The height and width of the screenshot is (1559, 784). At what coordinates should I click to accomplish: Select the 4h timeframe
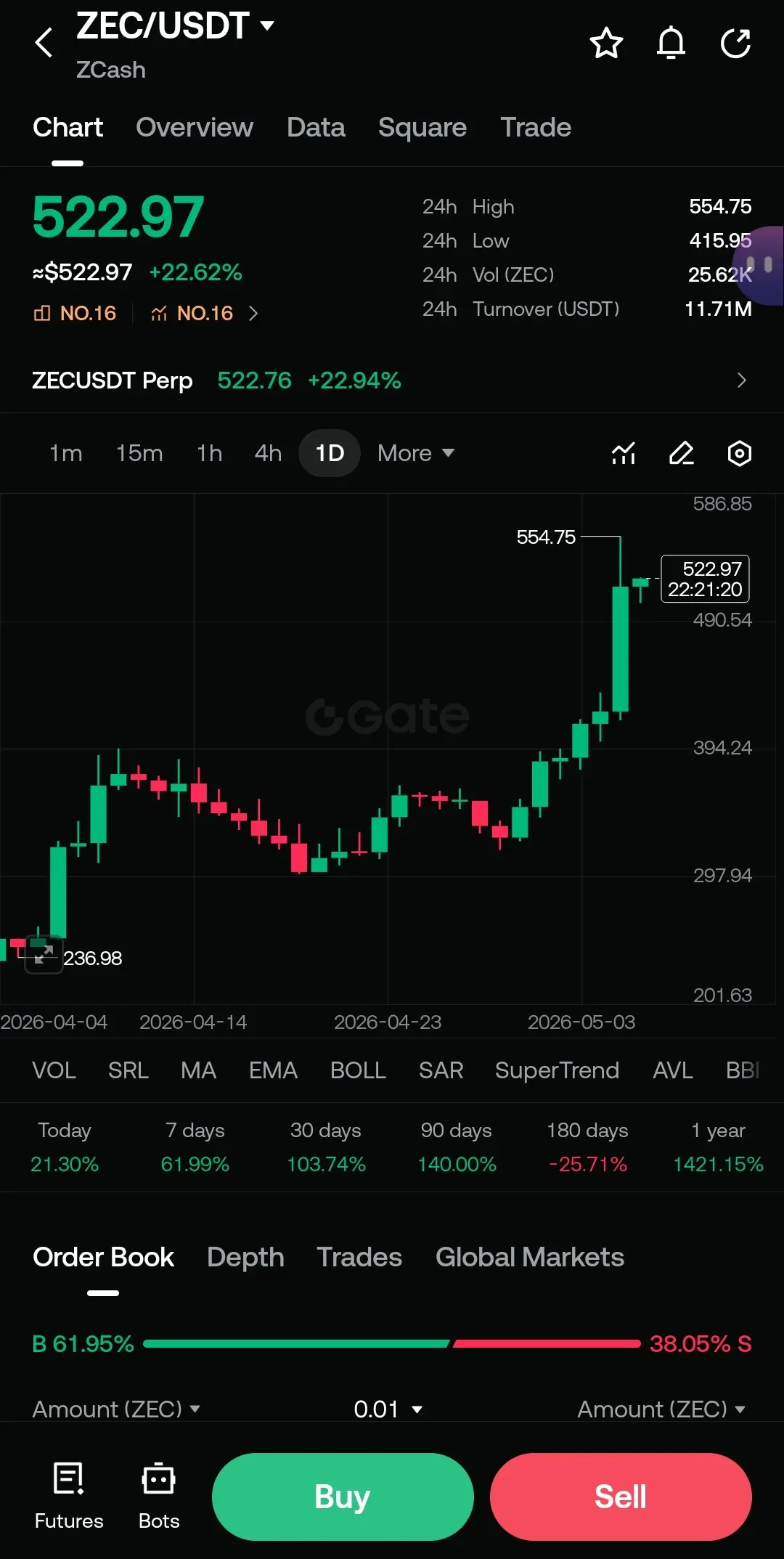click(x=268, y=453)
